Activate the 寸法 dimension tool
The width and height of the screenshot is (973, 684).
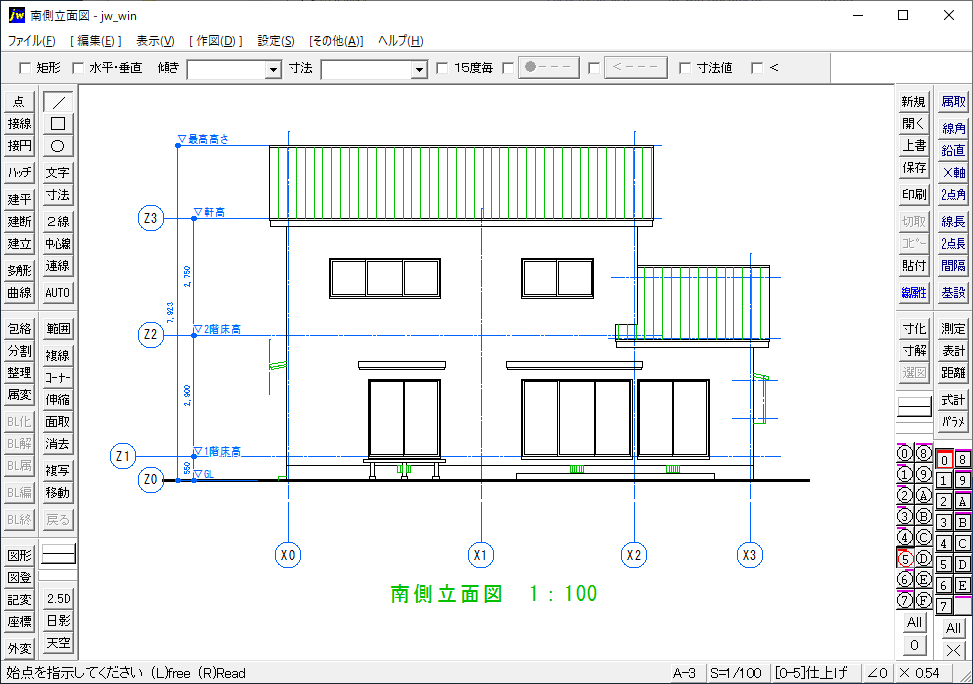pyautogui.click(x=57, y=195)
